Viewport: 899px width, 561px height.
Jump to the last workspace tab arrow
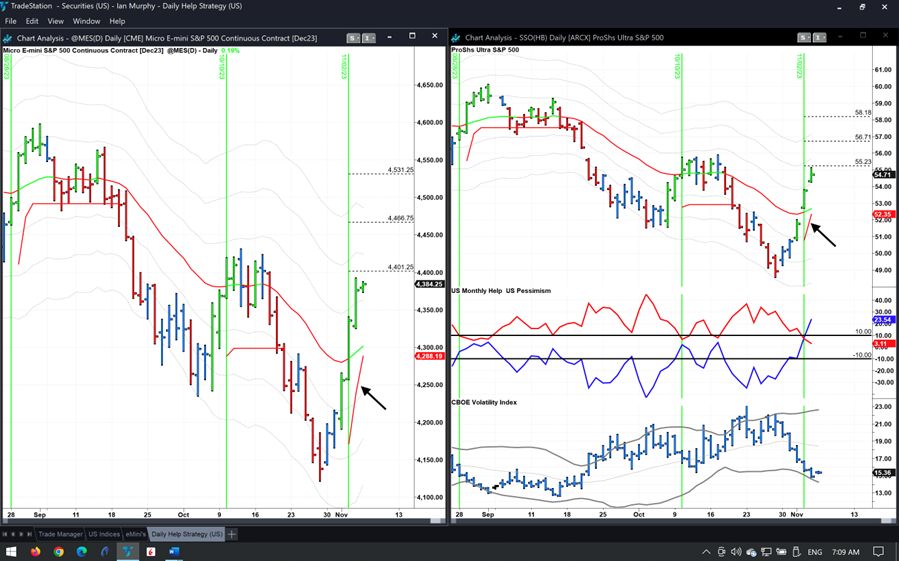pyautogui.click(x=29, y=534)
